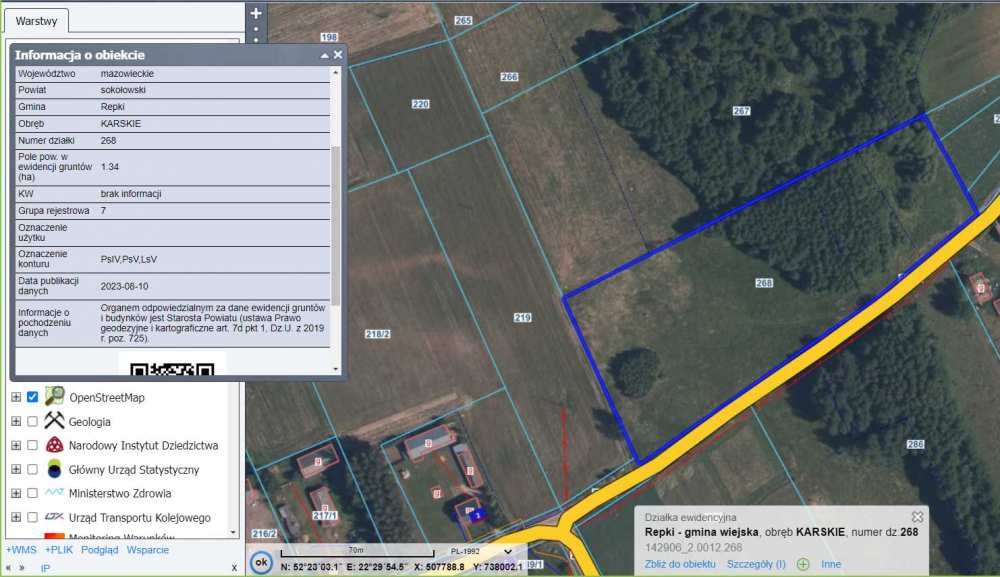Click the left double-arrow at the panel bottom
The image size is (1000, 577).
click(8, 567)
